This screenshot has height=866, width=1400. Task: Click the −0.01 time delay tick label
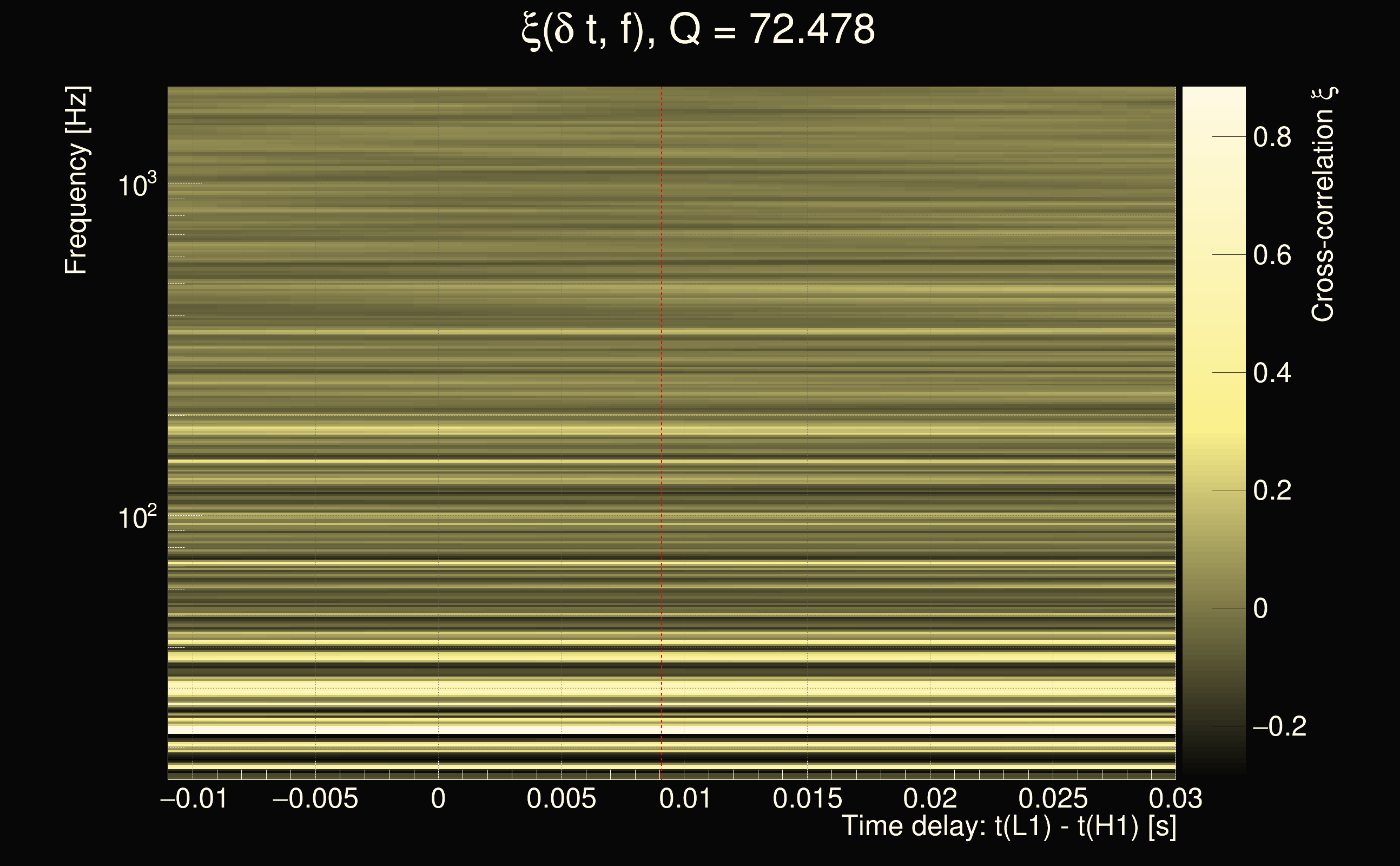(x=194, y=798)
